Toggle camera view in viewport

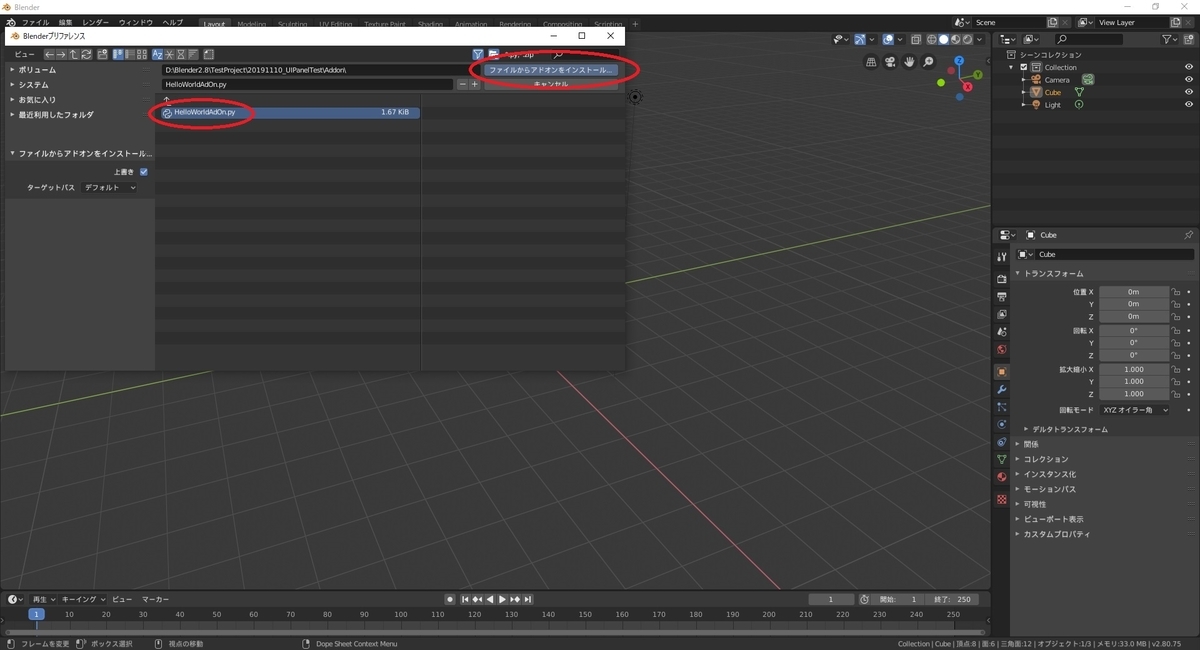pyautogui.click(x=890, y=62)
